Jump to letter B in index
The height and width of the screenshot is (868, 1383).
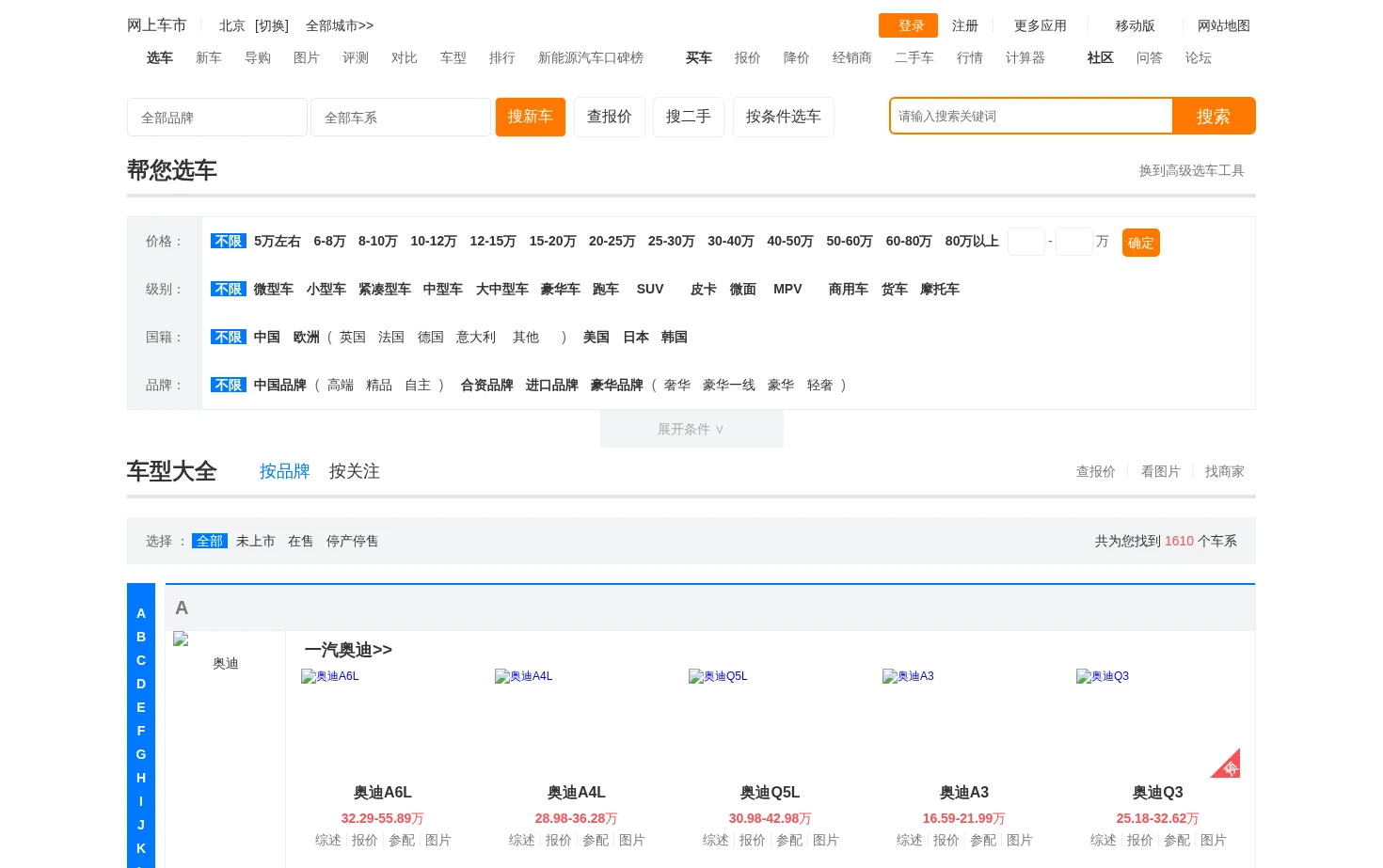coord(141,637)
